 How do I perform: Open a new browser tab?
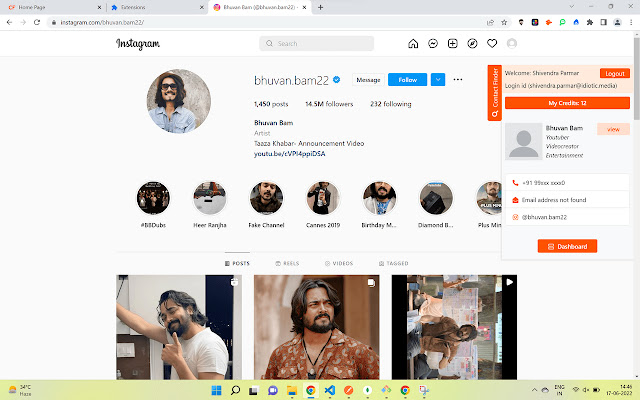coord(320,7)
